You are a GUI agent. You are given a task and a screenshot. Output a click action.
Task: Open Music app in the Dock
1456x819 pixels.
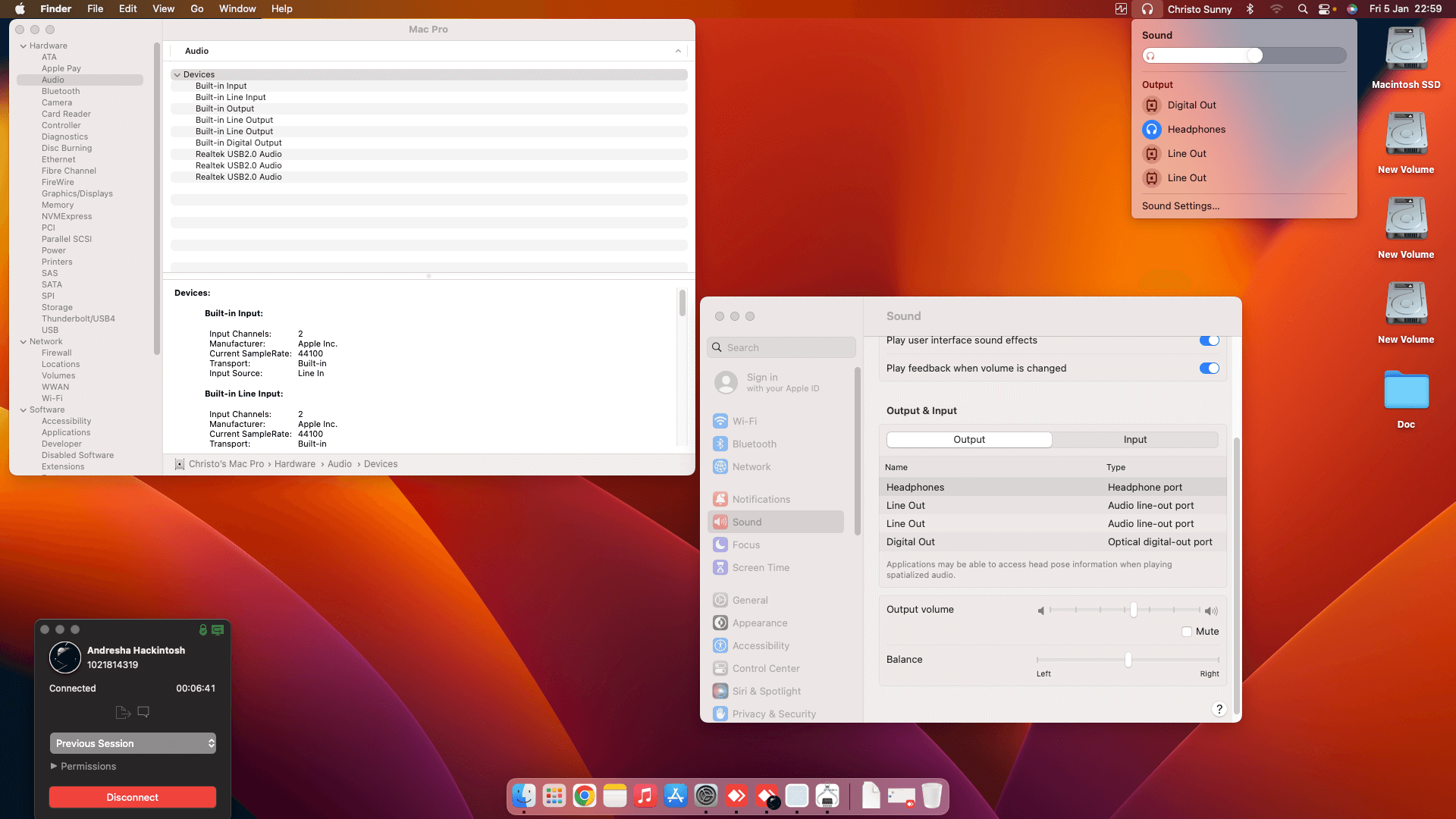[645, 795]
